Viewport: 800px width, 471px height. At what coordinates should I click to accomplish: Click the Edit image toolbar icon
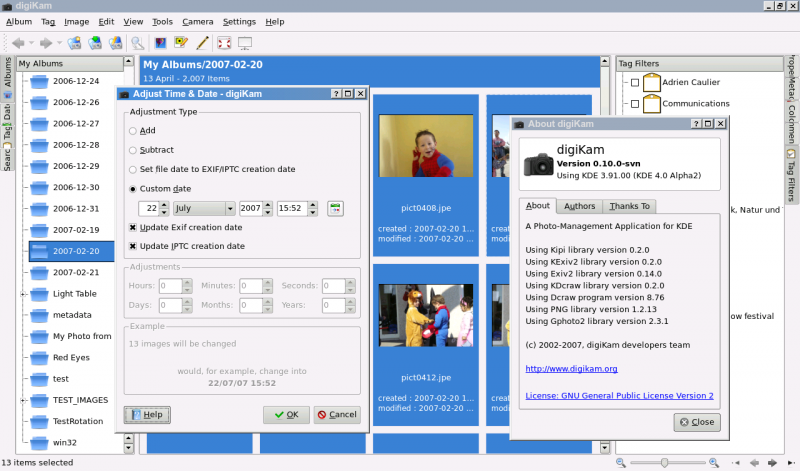tap(181, 43)
